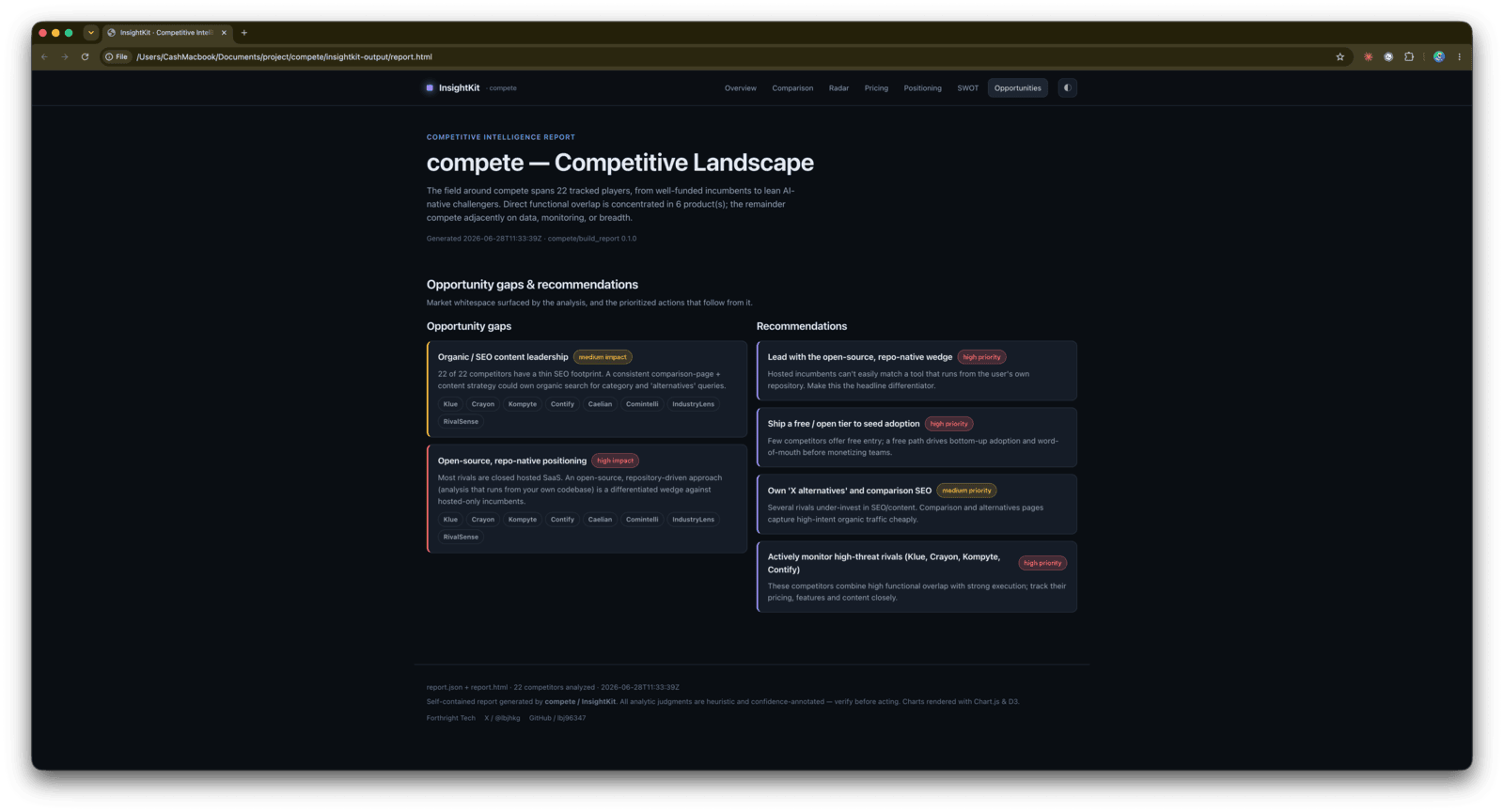Click "Own 'X alternatives' and comparison SEO"
Screen dimensions: 1504x812
(x=850, y=491)
